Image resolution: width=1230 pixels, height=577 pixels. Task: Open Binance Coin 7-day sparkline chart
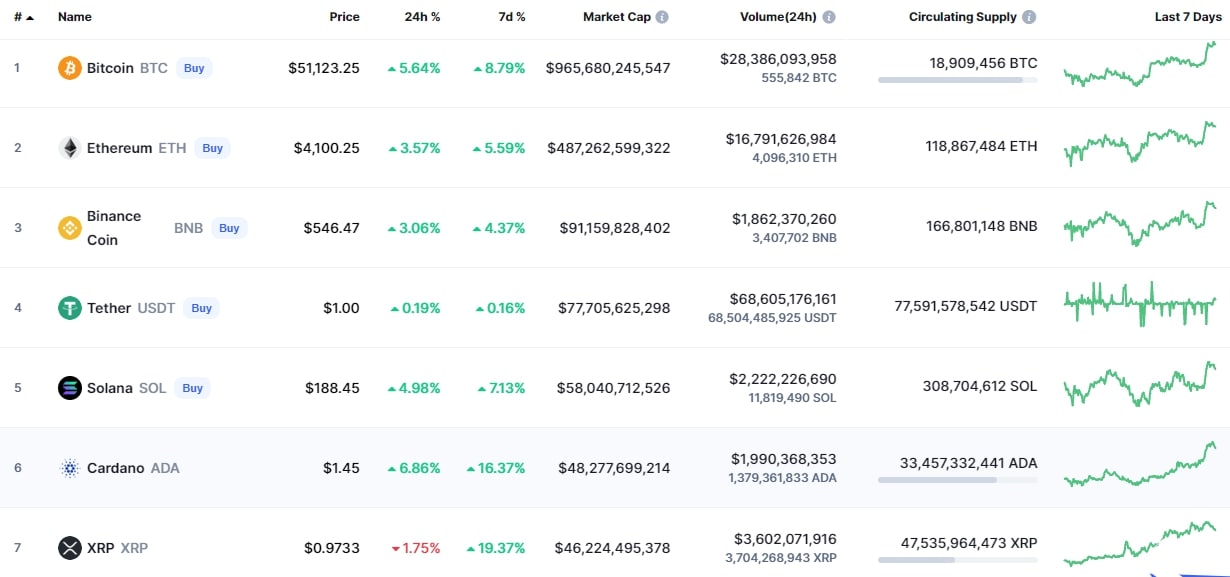(x=1140, y=224)
